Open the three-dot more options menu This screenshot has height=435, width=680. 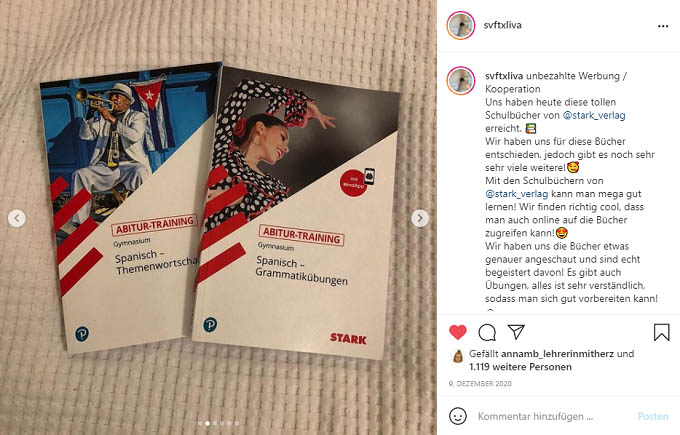(x=663, y=26)
